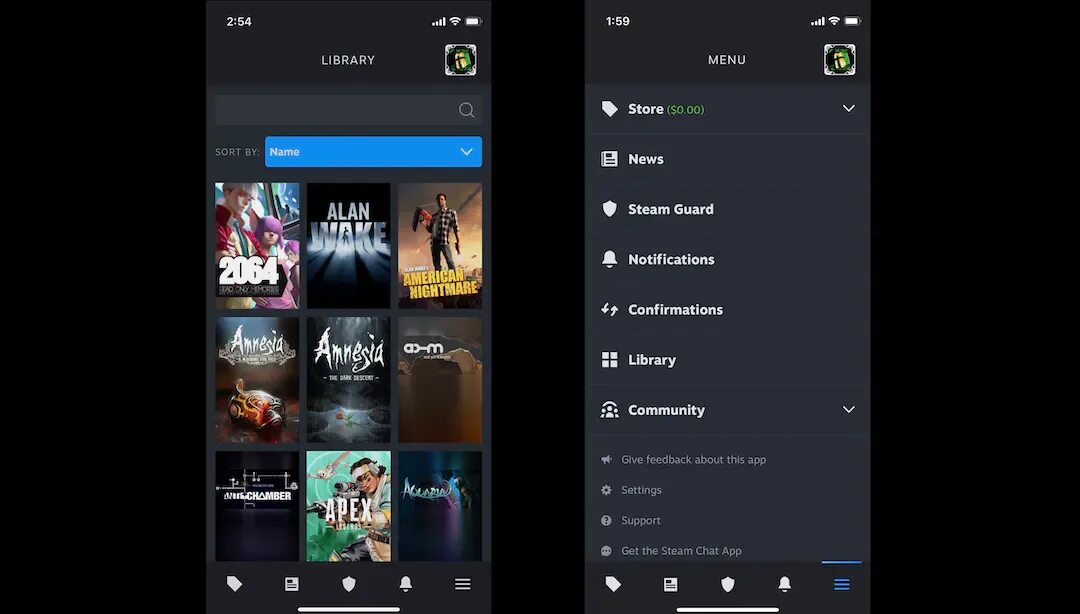Tap the Community people icon in menu list
1080x614 pixels.
610,410
